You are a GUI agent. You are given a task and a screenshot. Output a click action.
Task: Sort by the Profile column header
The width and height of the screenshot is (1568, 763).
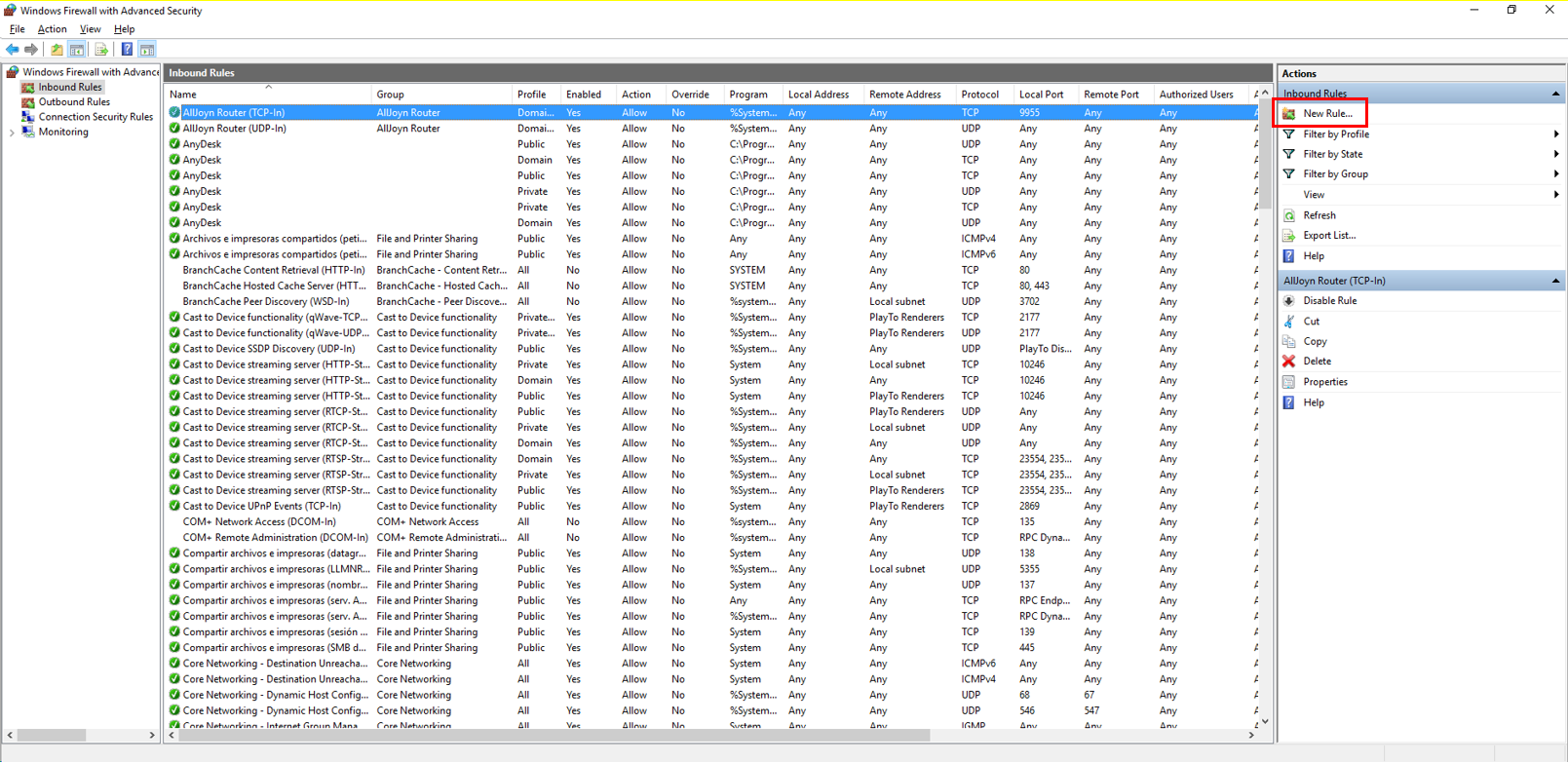[x=536, y=95]
